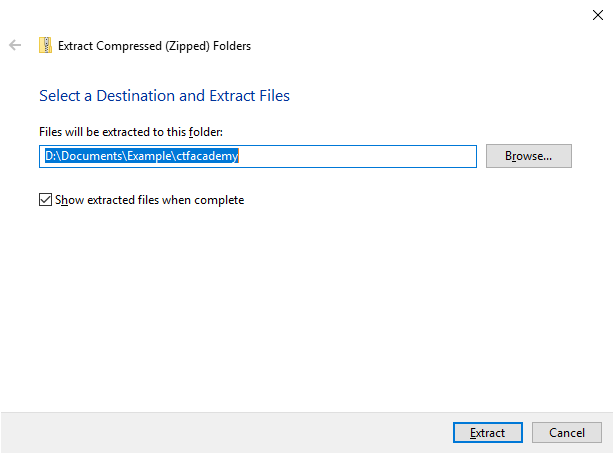614x454 pixels.
Task: Click empty space right of the path text
Action: (360, 156)
